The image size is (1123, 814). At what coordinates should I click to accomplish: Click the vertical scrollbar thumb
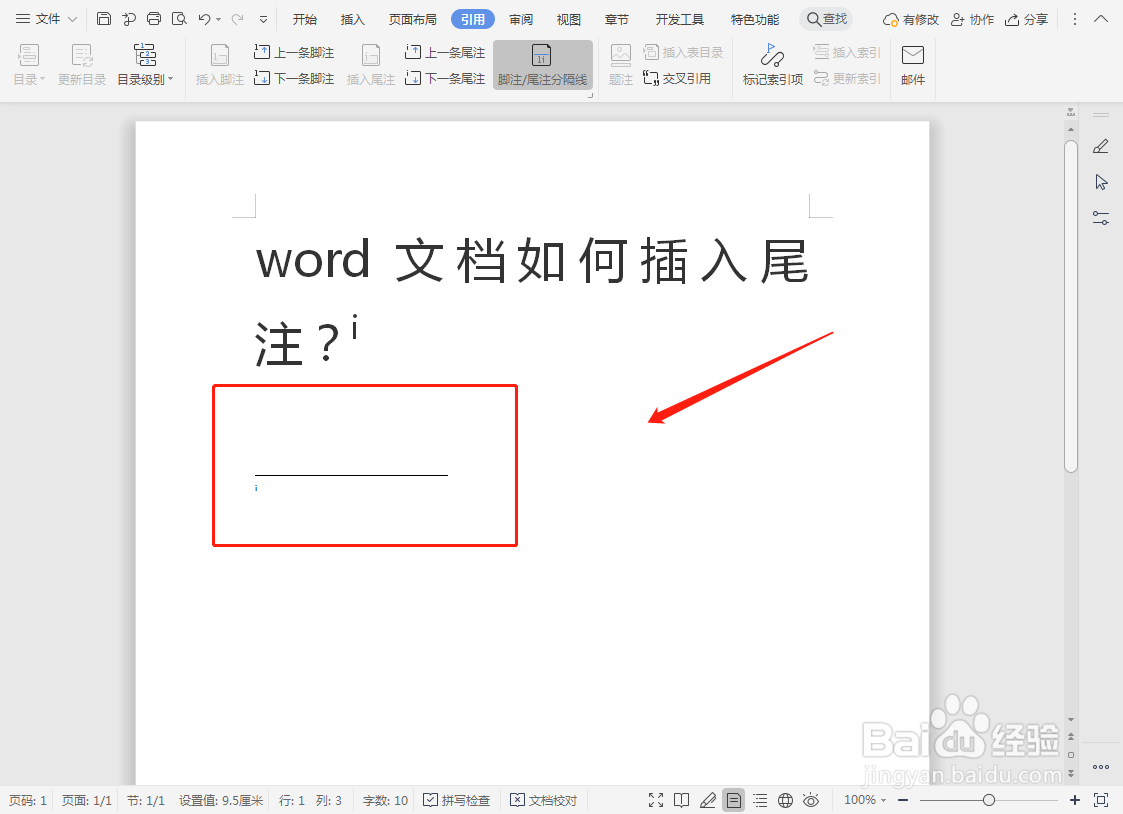click(x=1071, y=306)
